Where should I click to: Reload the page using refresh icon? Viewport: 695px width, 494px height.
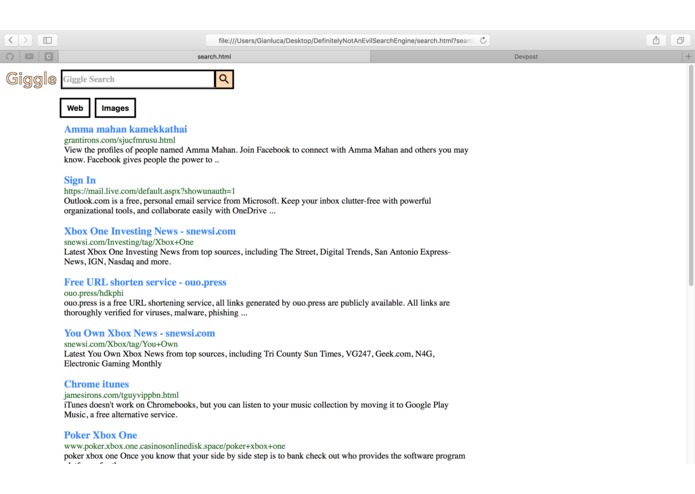483,40
